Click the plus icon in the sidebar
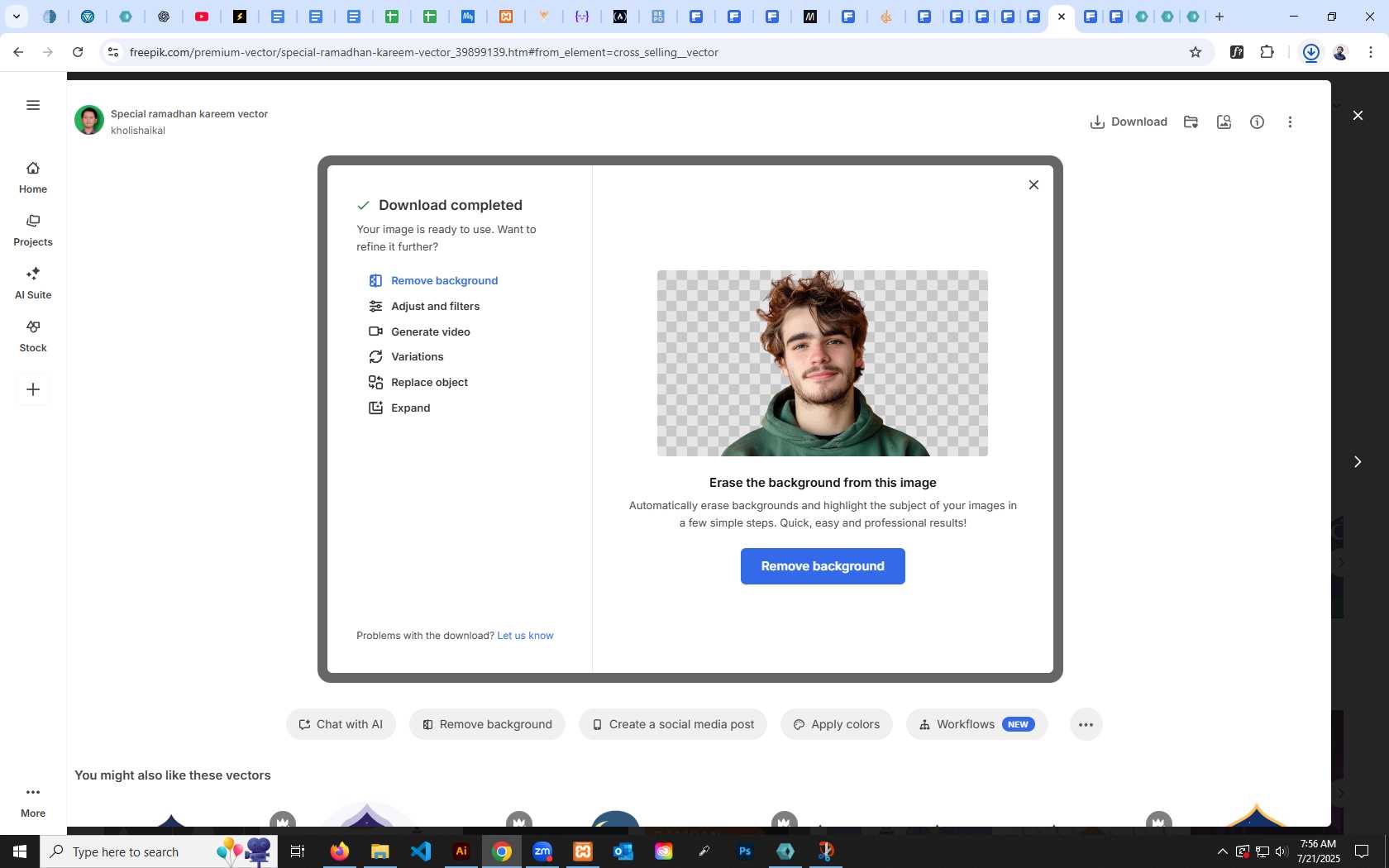Screen dimensions: 1389x868 click(33, 389)
